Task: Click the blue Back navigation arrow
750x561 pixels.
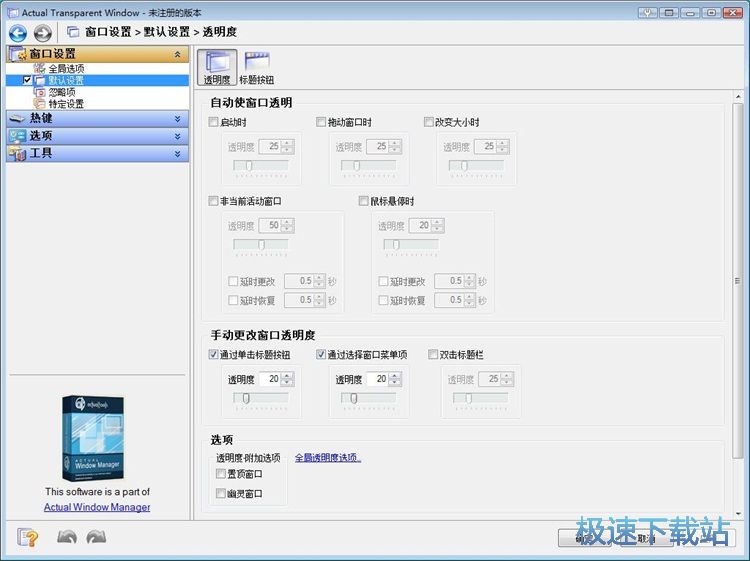Action: [x=17, y=33]
